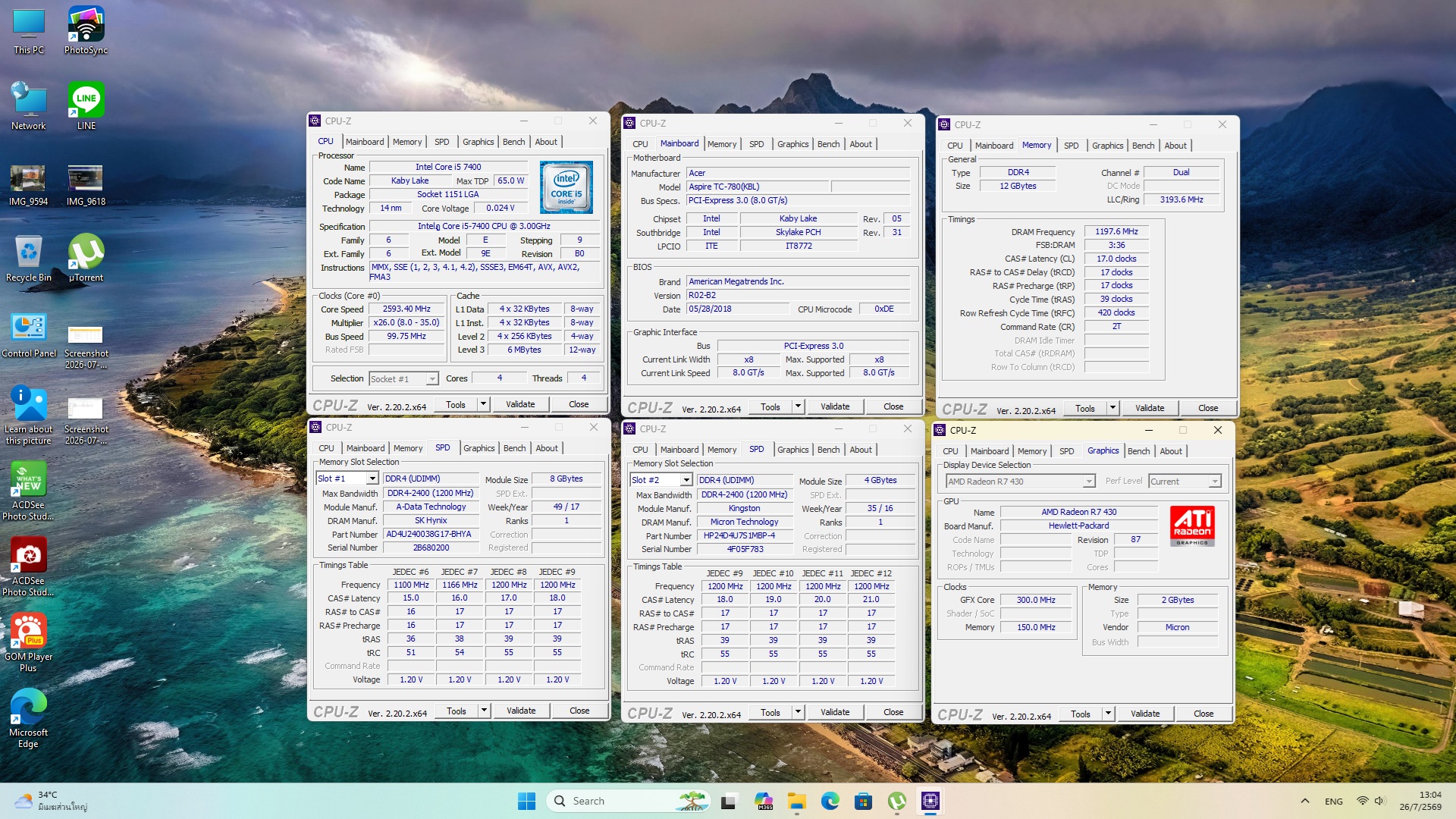Expand Tools arrow in the Slot #2 window
The height and width of the screenshot is (819, 1456).
point(798,712)
